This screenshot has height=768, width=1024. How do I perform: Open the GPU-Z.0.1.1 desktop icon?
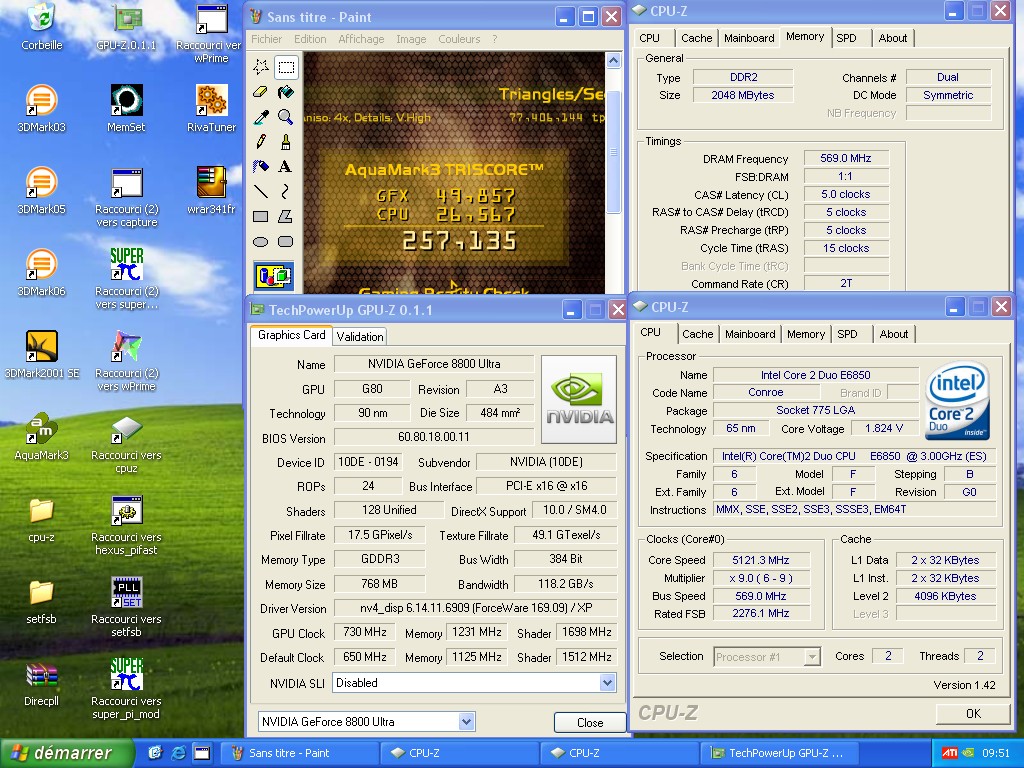126,18
